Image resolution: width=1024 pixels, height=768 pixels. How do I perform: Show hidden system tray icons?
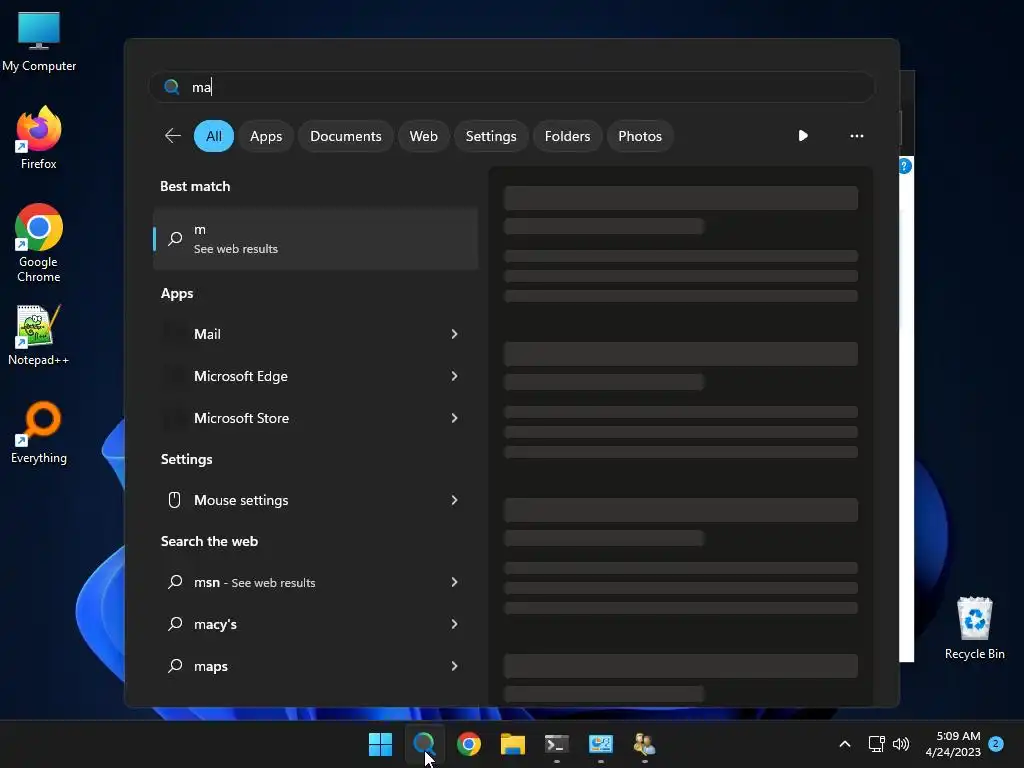[844, 744]
